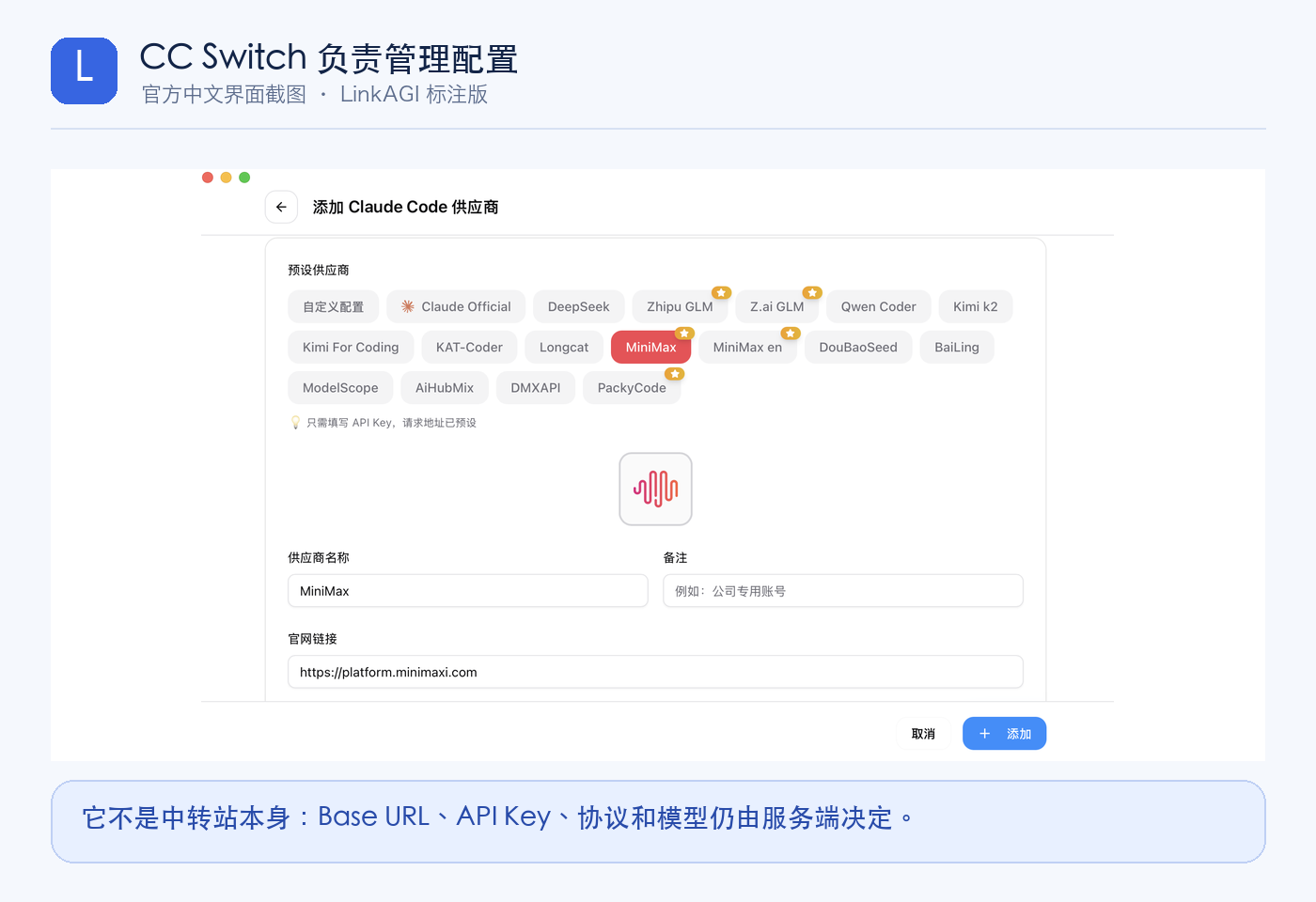Click the blue 添加 add button
Screen dimensions: 1316x902
(1004, 734)
